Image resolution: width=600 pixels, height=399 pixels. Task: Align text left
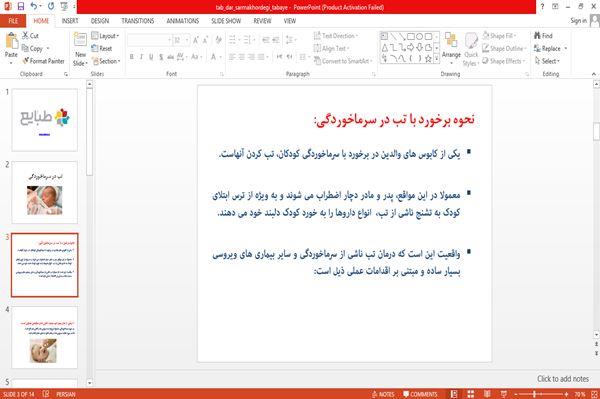[232, 57]
